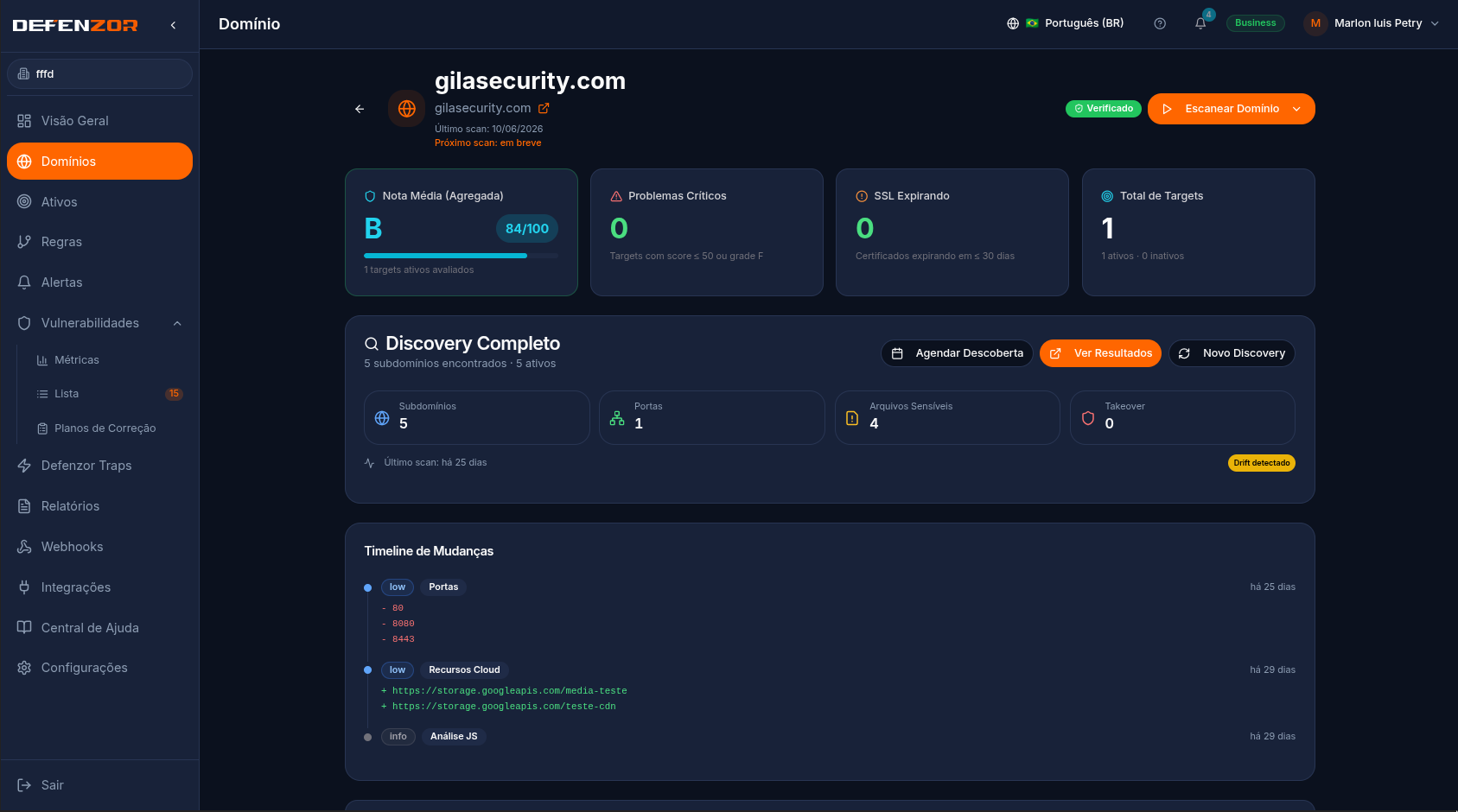Click the fffd workspace field
This screenshot has width=1458, height=812.
pos(99,73)
